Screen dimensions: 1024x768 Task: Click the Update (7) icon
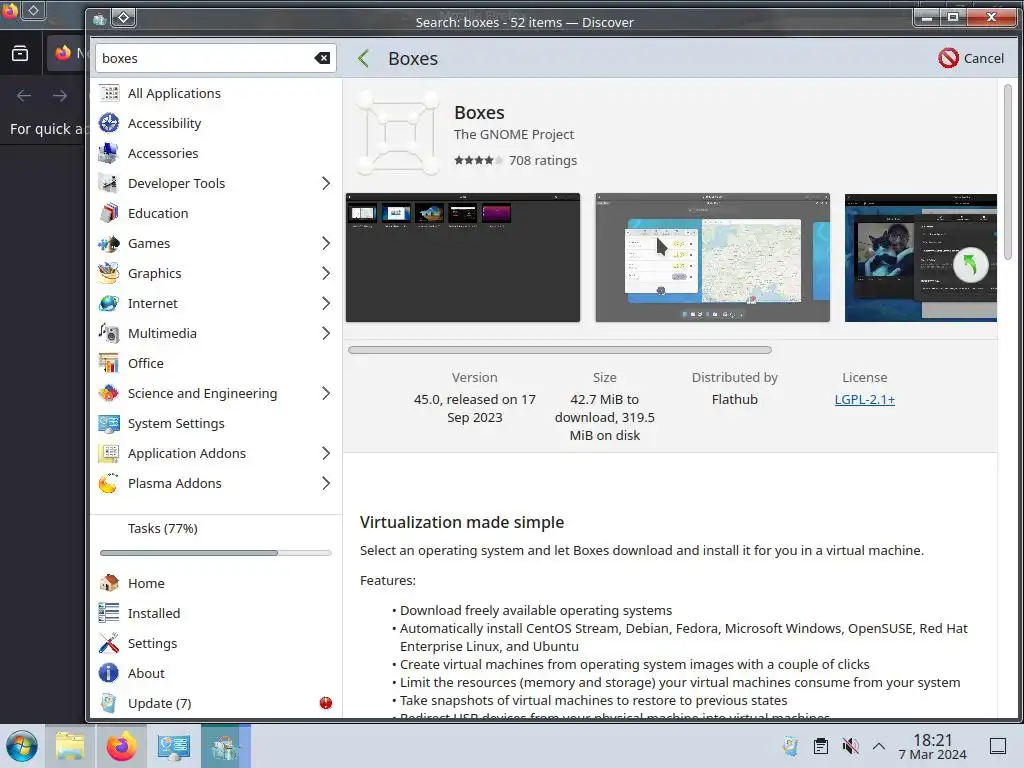click(x=108, y=703)
